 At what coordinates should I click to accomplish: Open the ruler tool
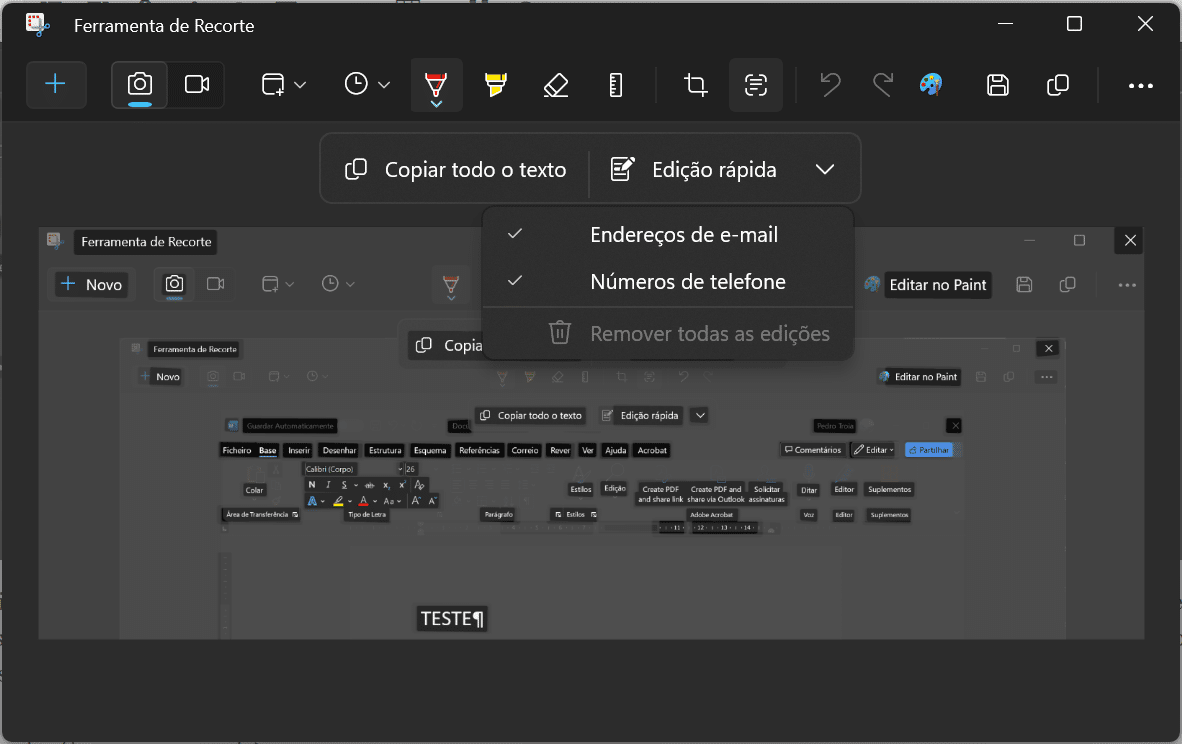pyautogui.click(x=615, y=85)
